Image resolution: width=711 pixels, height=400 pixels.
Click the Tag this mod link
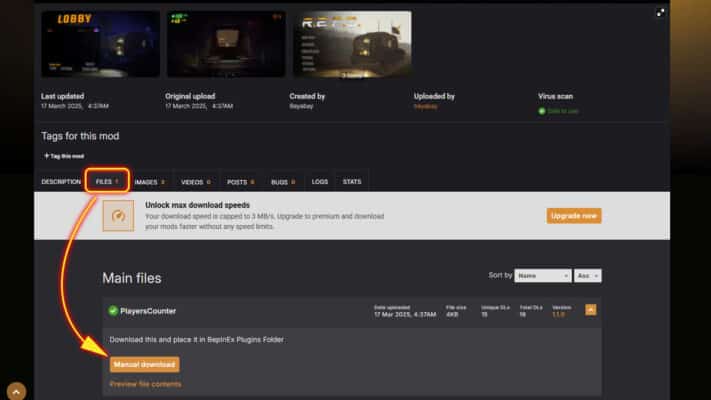[66, 156]
